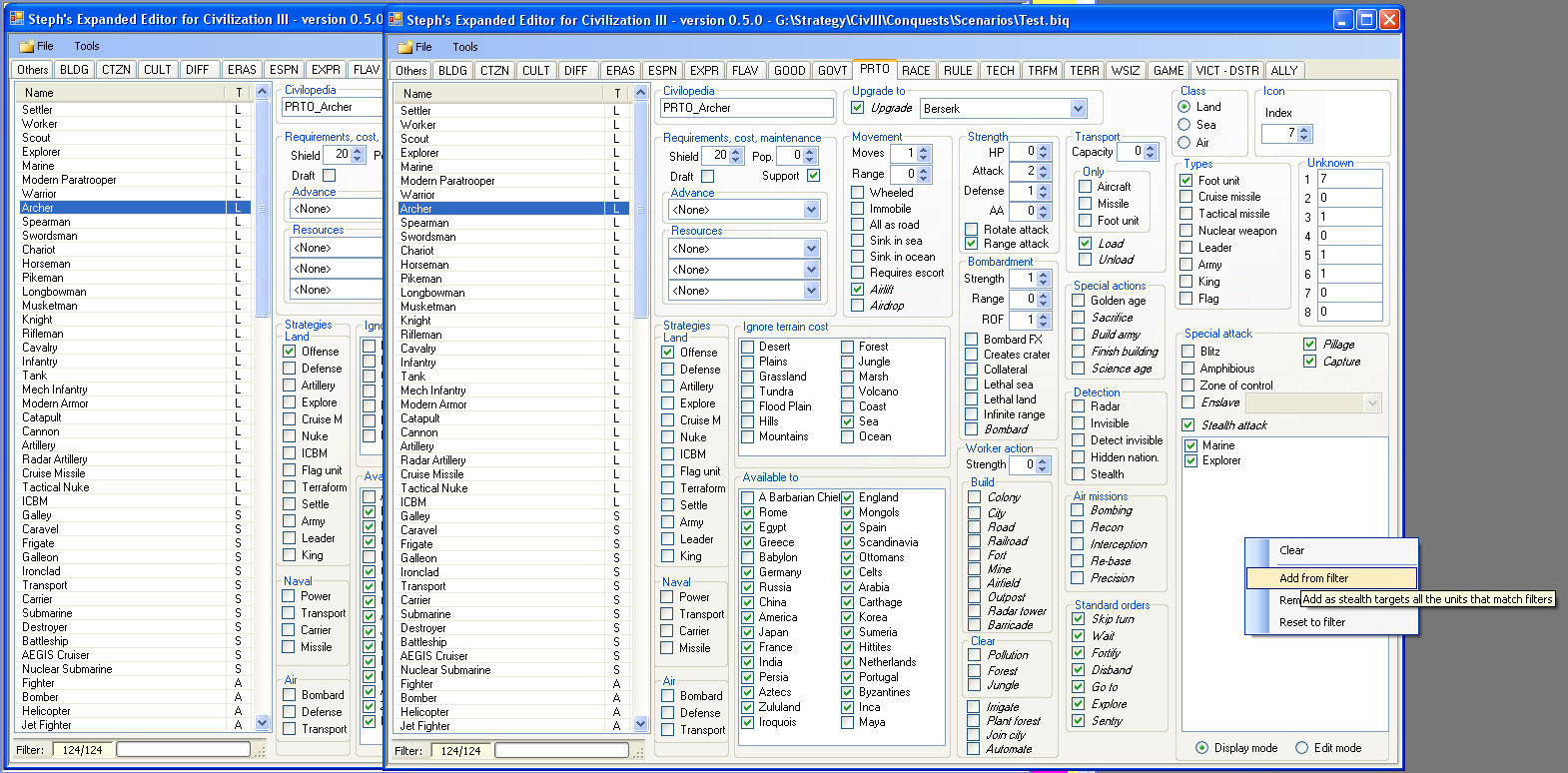Toggle the Upgrade checkbox
This screenshot has height=773, width=1568.
(858, 108)
